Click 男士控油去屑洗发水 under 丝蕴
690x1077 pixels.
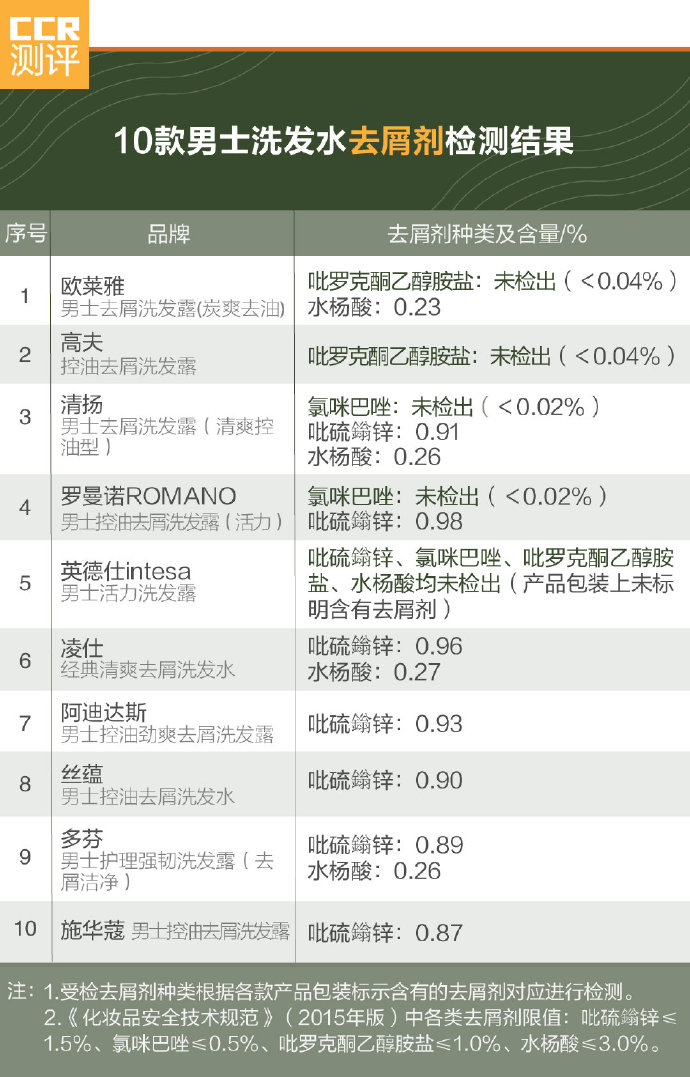148,796
